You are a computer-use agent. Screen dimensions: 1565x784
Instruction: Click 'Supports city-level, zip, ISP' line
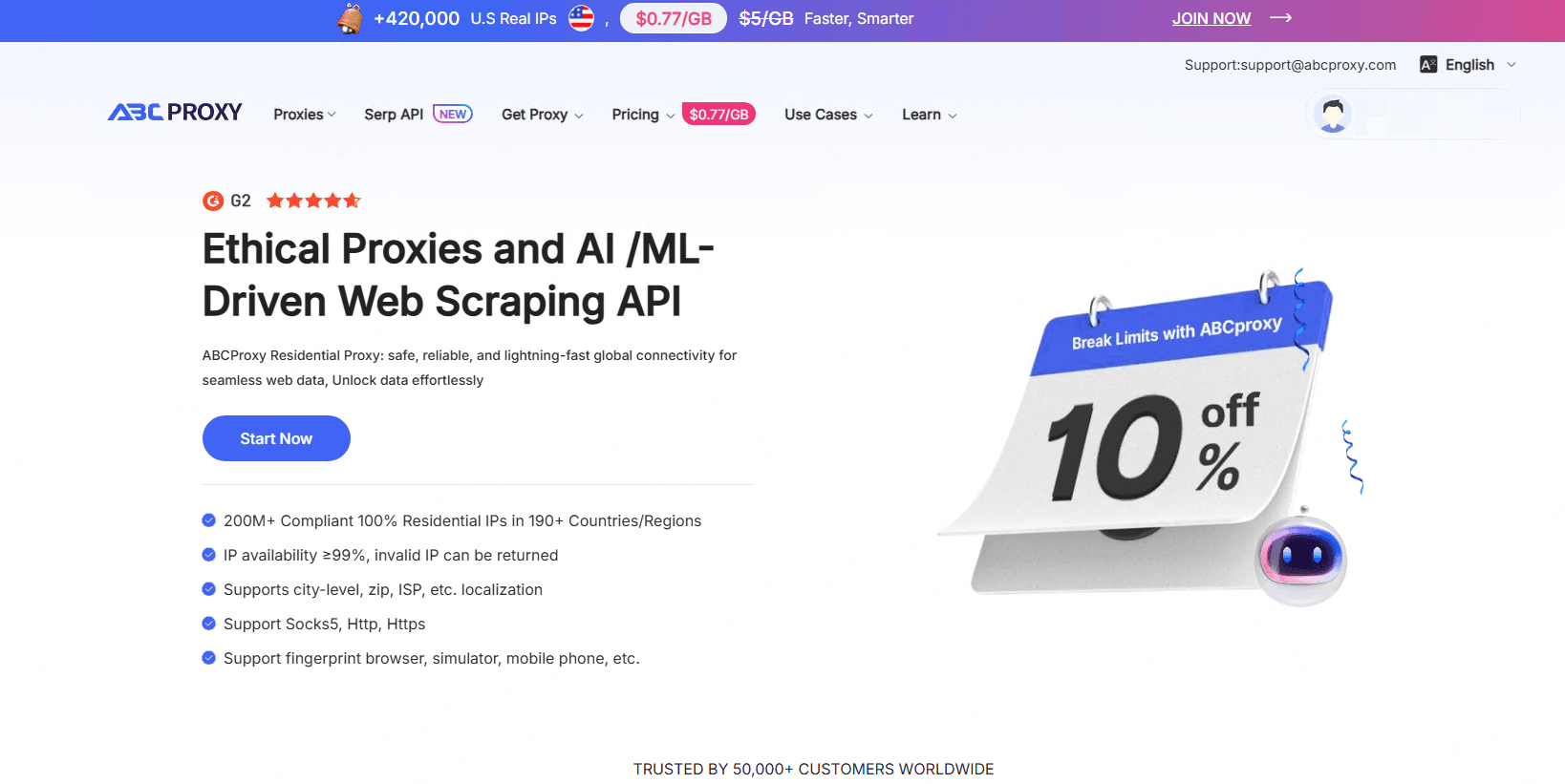click(x=383, y=589)
